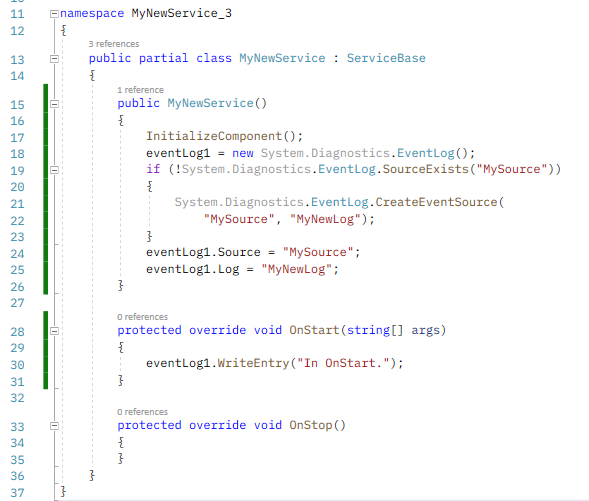Click the OnStop method name
The width and height of the screenshot is (589, 501).
[x=311, y=425]
